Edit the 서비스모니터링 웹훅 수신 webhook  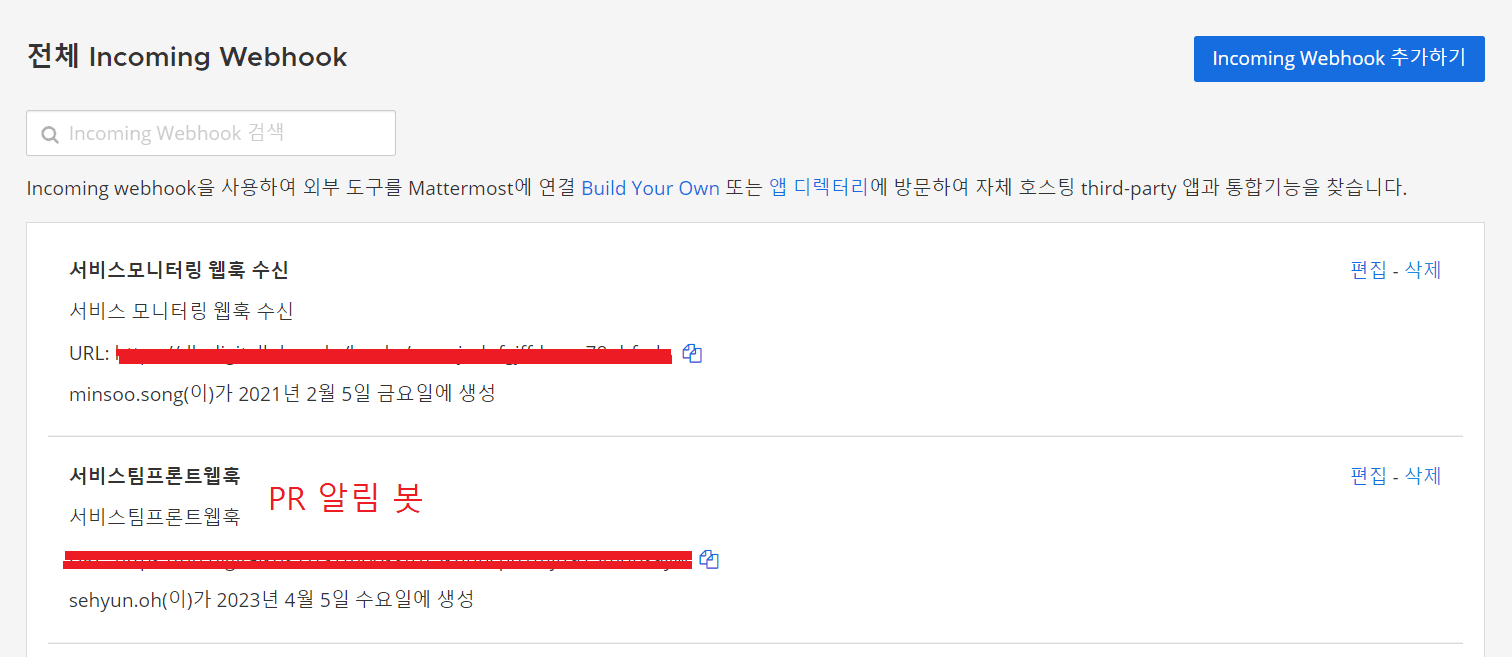(1368, 270)
